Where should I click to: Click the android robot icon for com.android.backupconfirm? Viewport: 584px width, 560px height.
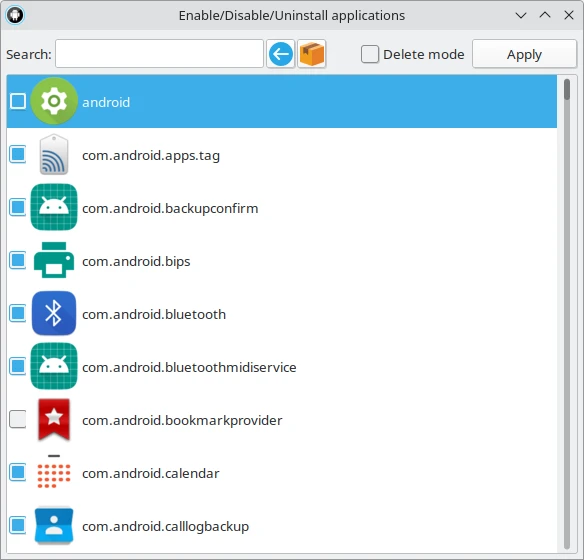click(54, 207)
